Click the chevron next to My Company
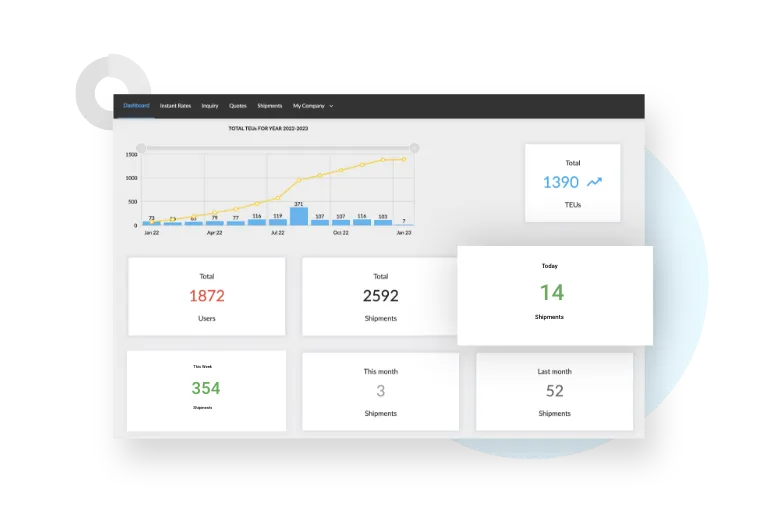Screen dimensions: 784x512 (x=331, y=106)
